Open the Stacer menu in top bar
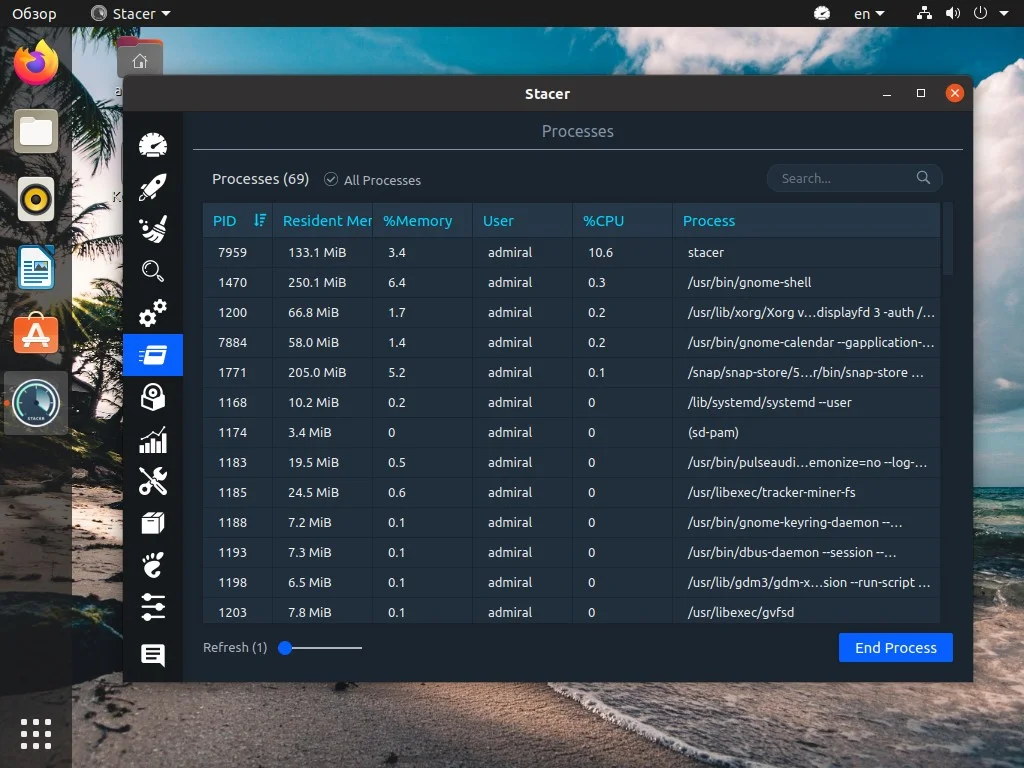 130,13
